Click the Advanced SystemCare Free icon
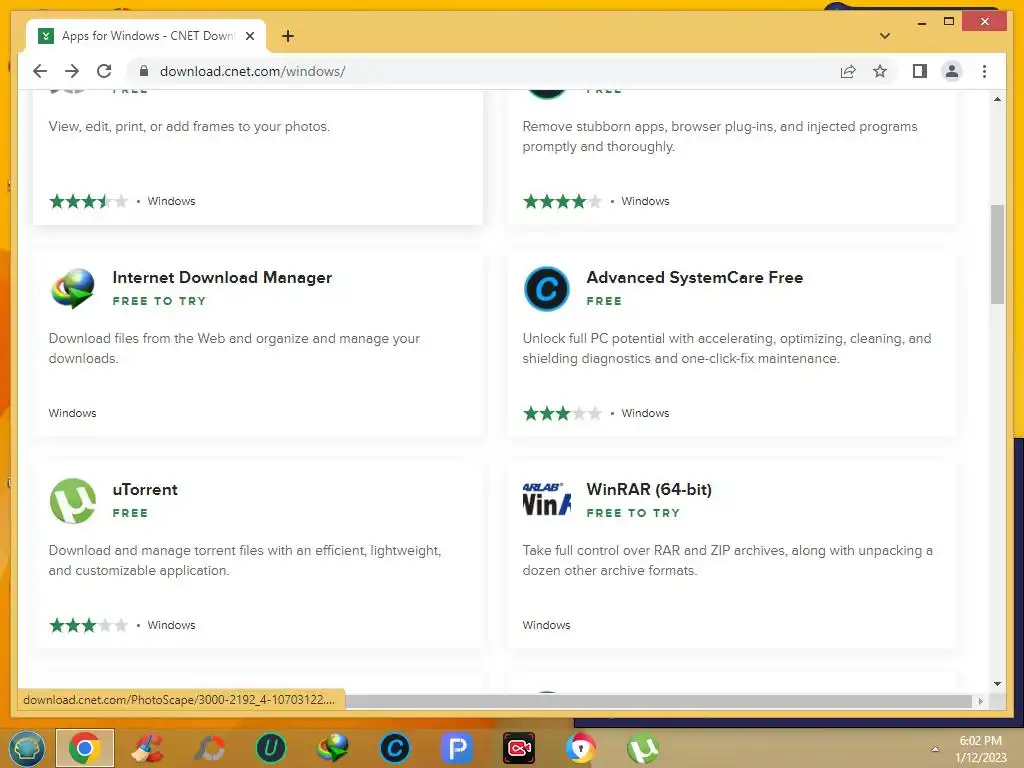Viewport: 1024px width, 768px height. click(x=547, y=289)
